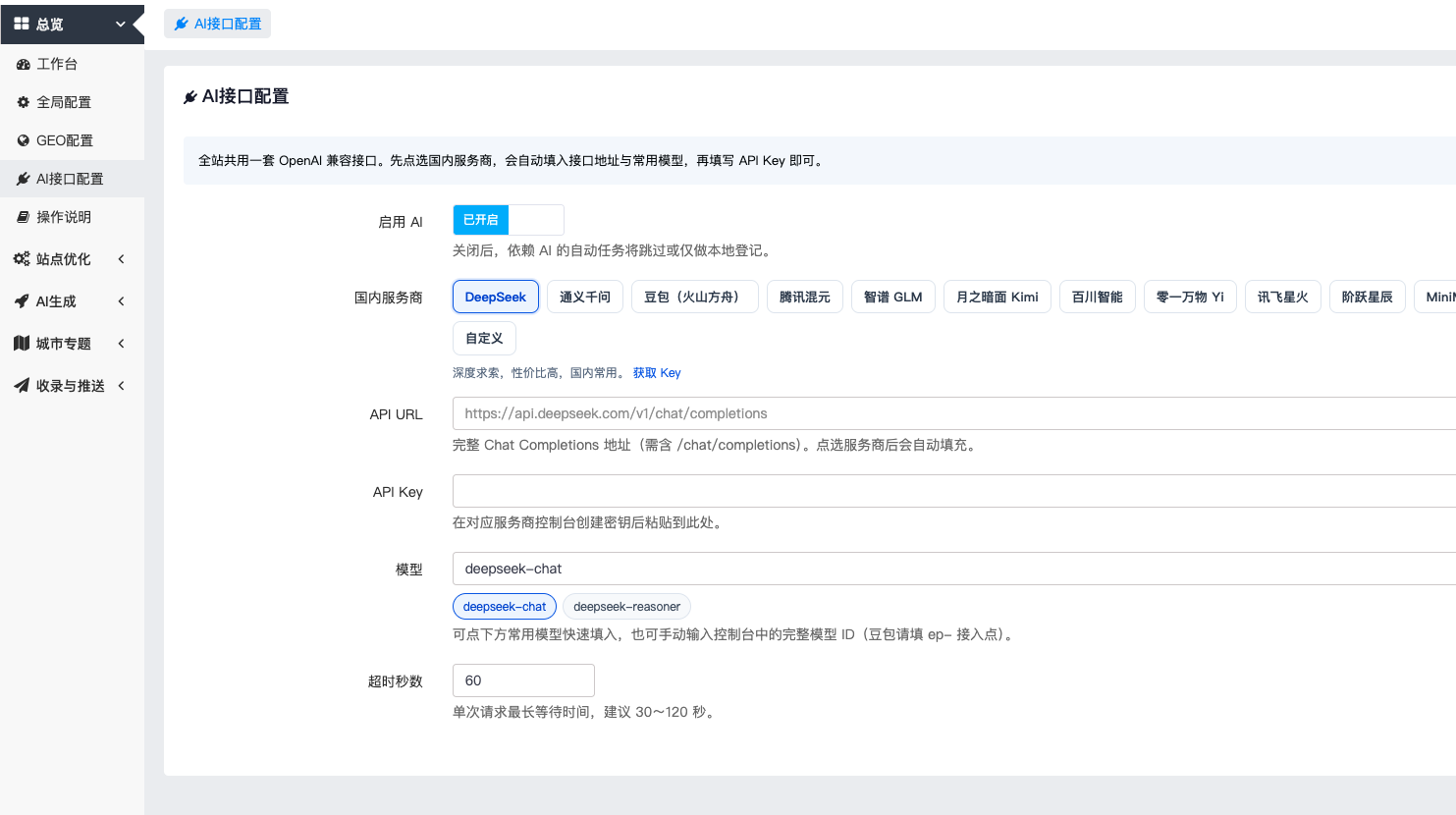Screen dimensions: 1456x815
Task: Click the book icon beside 操作说明
Action: click(x=23, y=217)
